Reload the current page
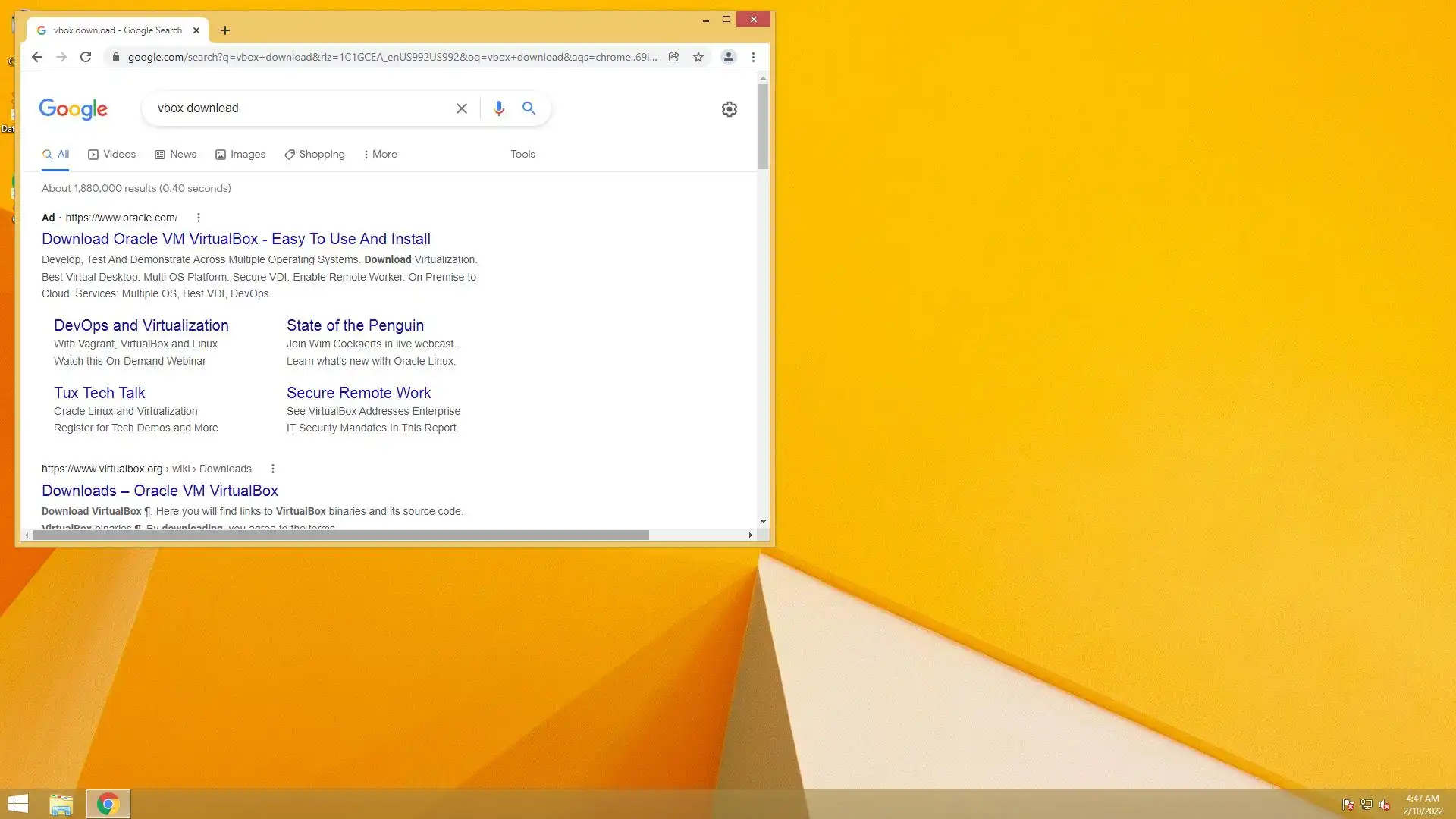 click(86, 57)
